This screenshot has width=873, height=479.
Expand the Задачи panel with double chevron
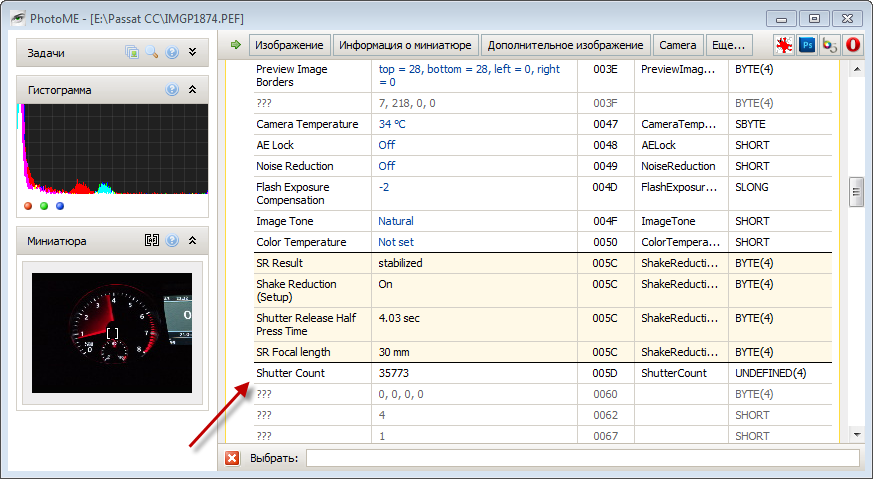(193, 52)
